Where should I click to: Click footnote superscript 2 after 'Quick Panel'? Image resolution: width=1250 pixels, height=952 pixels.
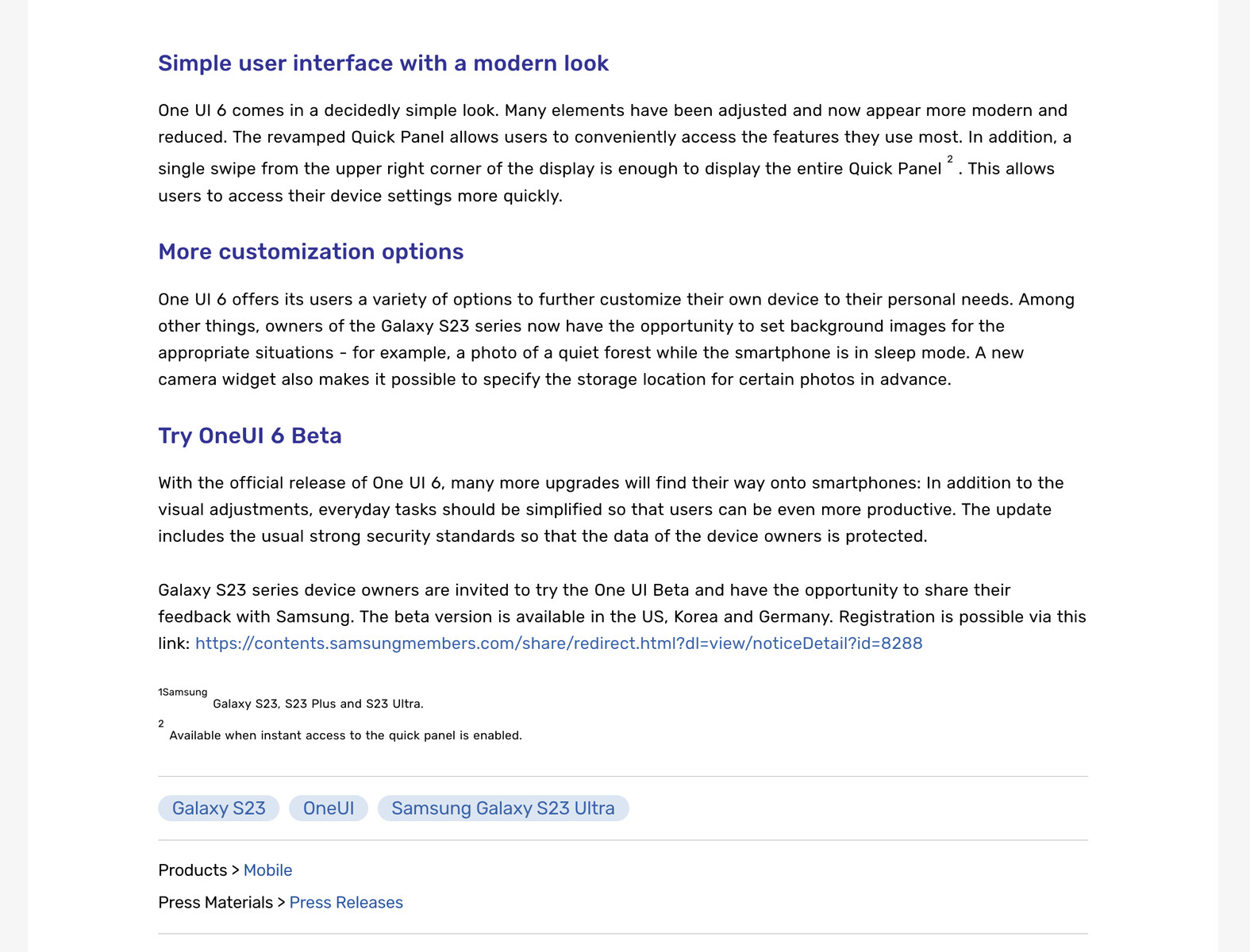coord(950,160)
